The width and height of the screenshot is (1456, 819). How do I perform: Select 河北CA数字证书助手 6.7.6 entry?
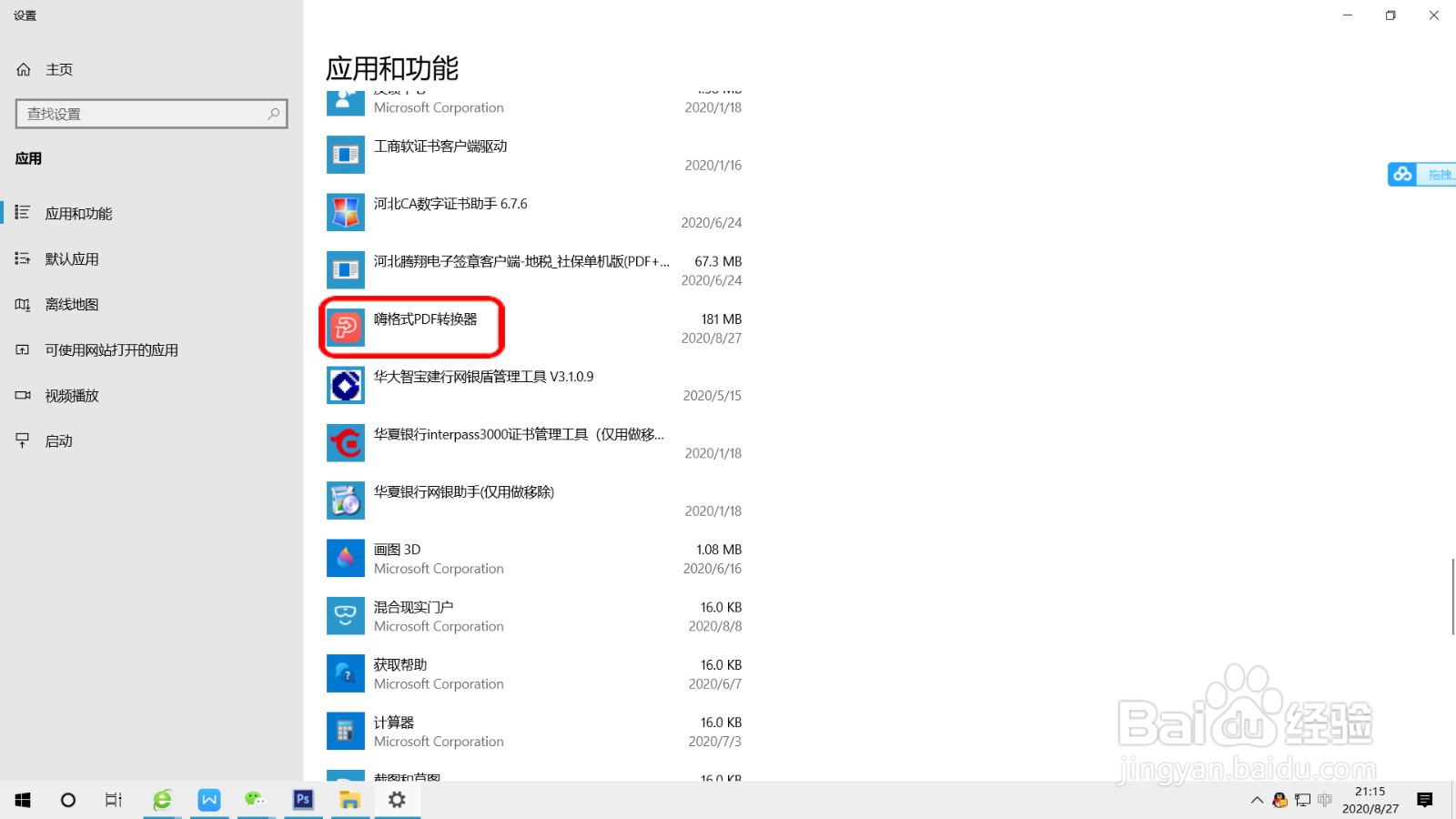click(450, 204)
